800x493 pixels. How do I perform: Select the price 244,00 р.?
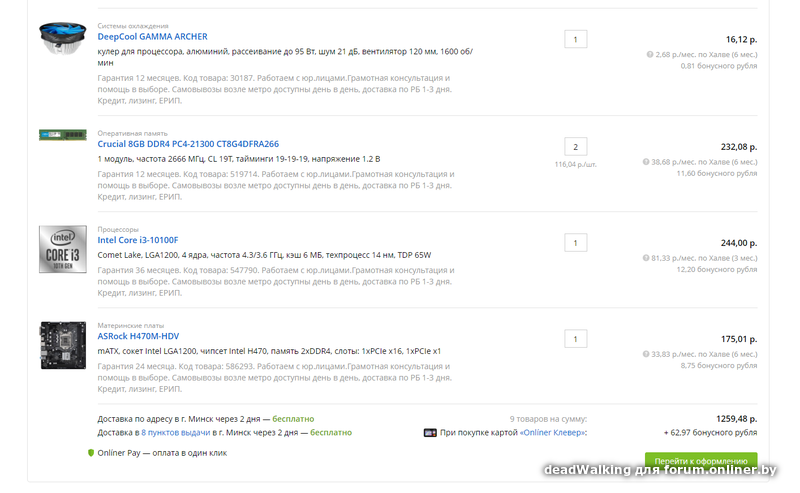(x=739, y=243)
